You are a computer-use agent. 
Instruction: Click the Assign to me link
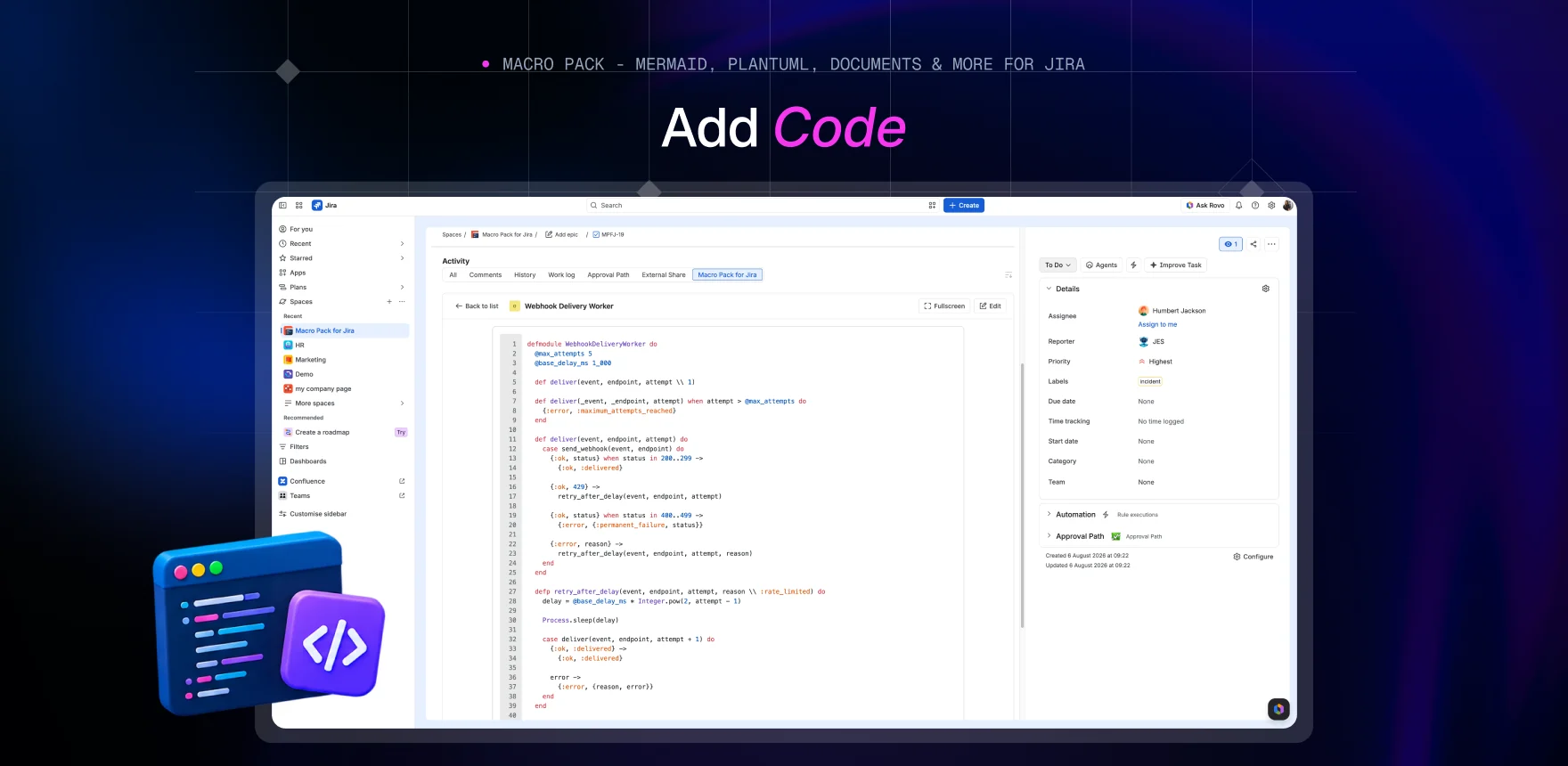coord(1157,324)
